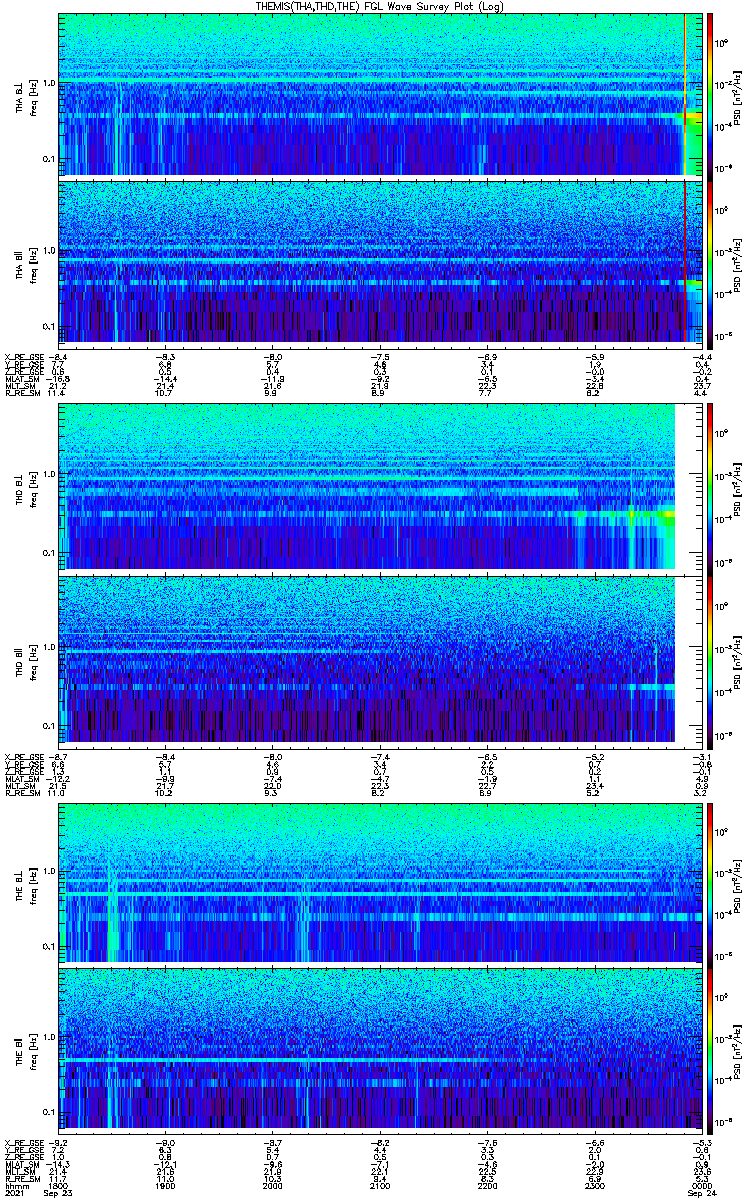Click the X_RE_GSE row label under THD panels
The height and width of the screenshot is (1200, 750).
coord(22,757)
